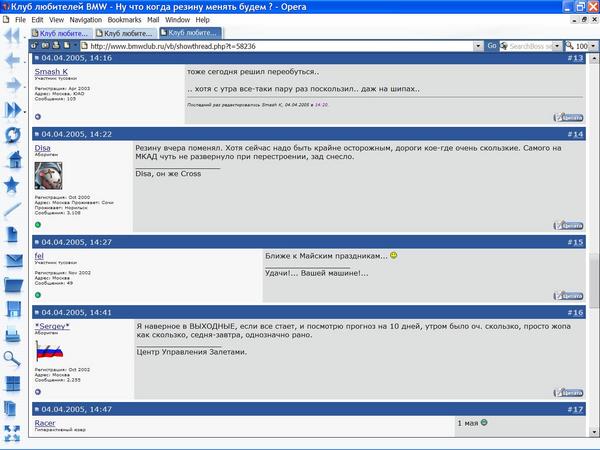Click Disa's green online status icon

pyautogui.click(x=38, y=225)
